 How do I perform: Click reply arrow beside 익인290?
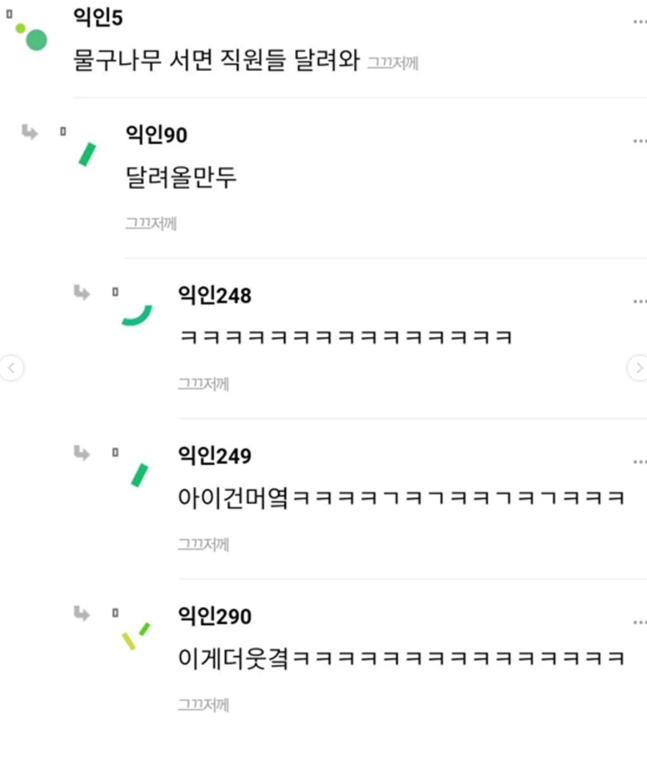[82, 613]
